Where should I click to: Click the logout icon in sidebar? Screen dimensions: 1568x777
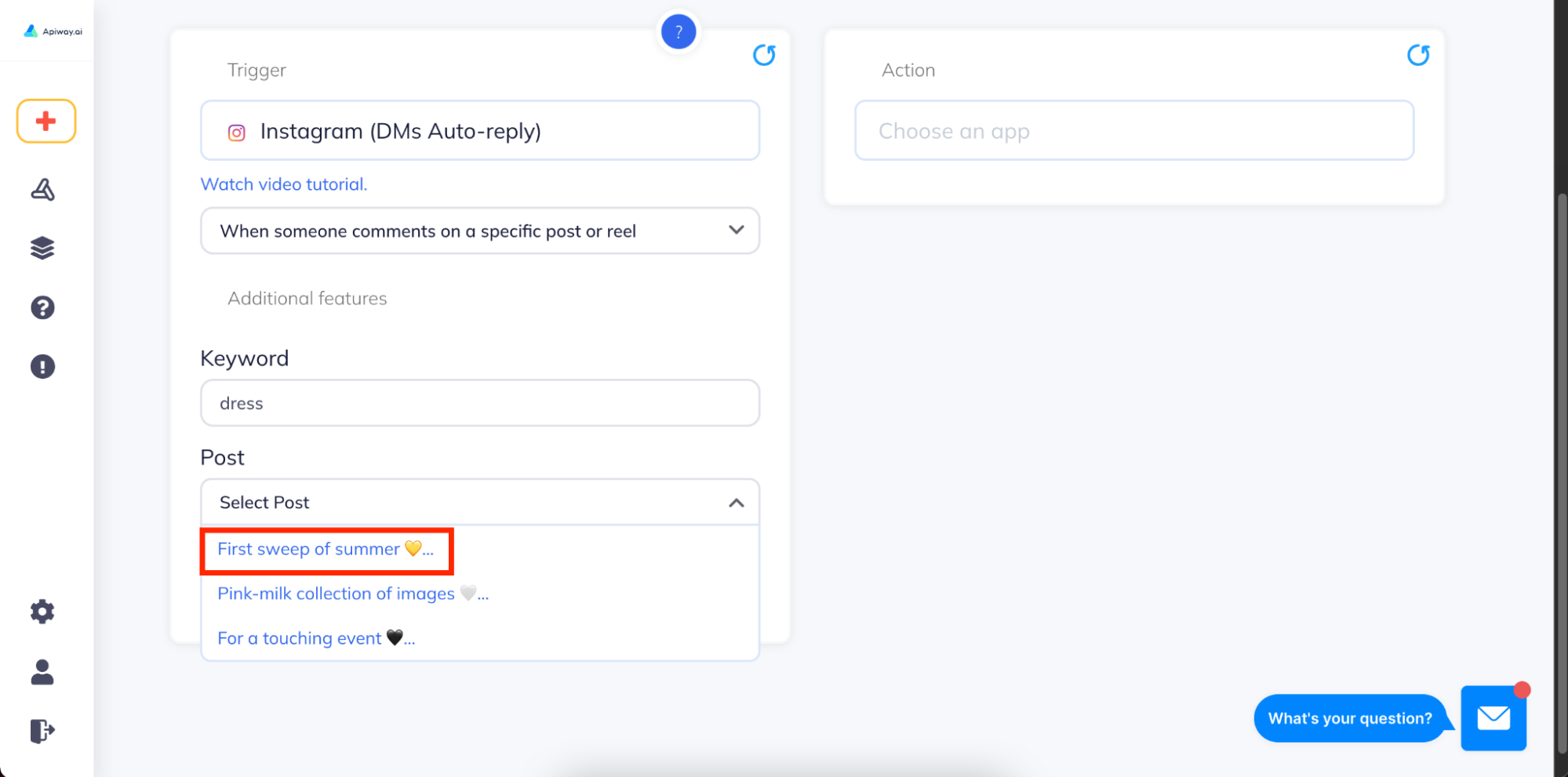tap(42, 731)
